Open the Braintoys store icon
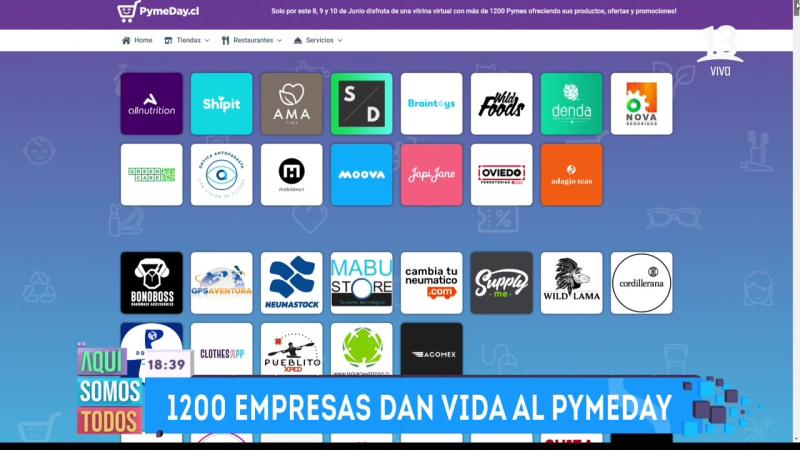 click(432, 104)
